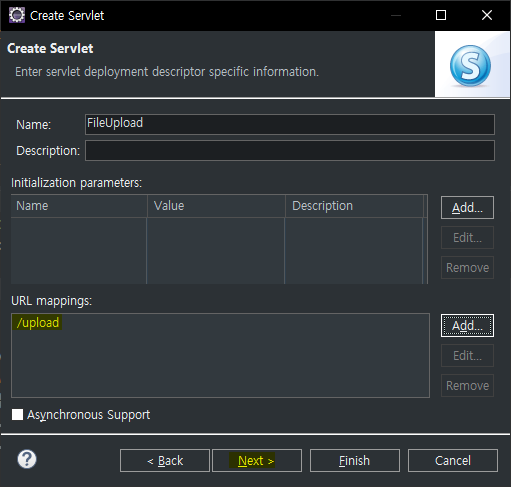Add a new URL mapping
Image resolution: width=511 pixels, height=487 pixels.
click(467, 326)
